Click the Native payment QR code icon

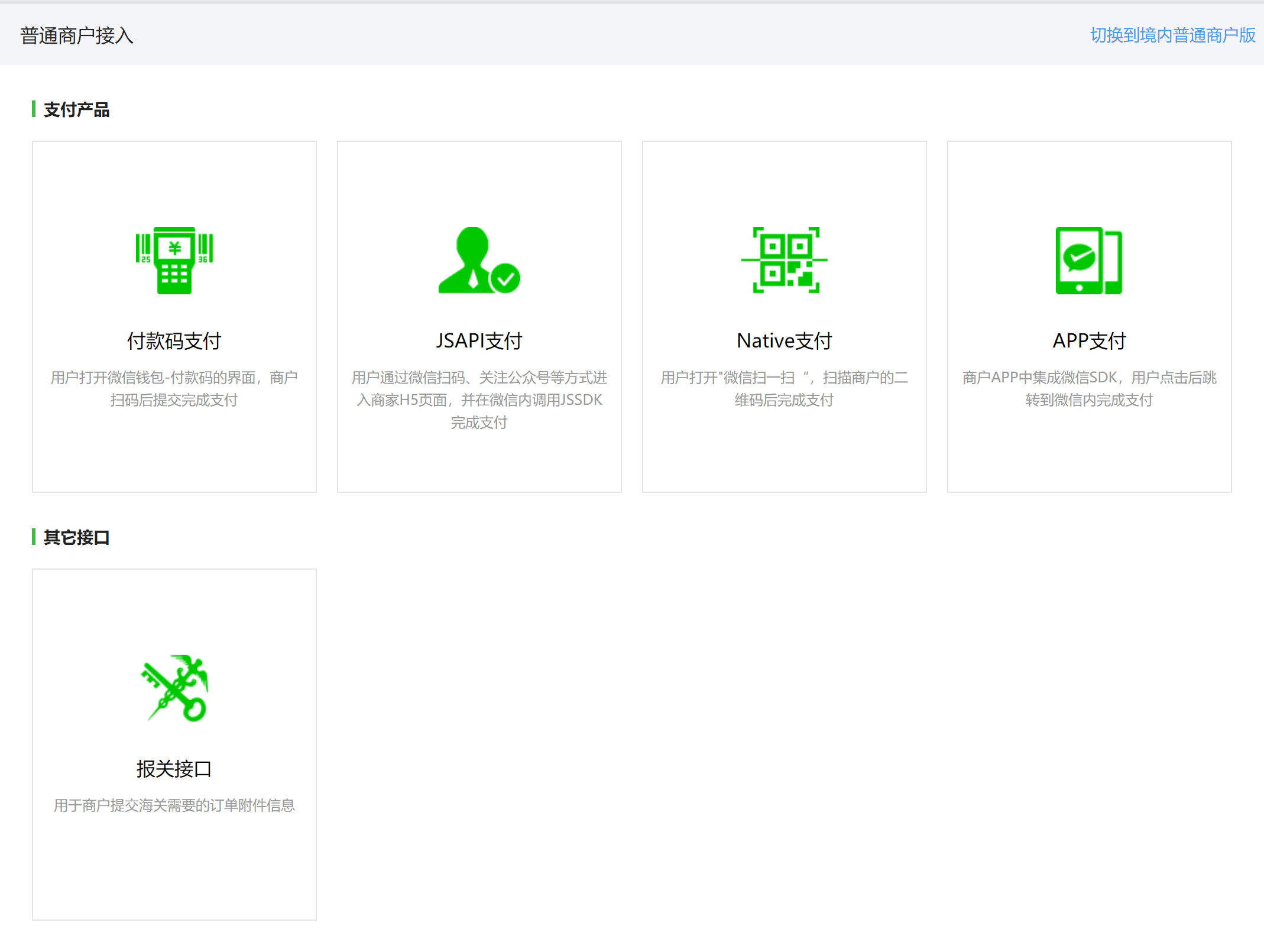(784, 260)
